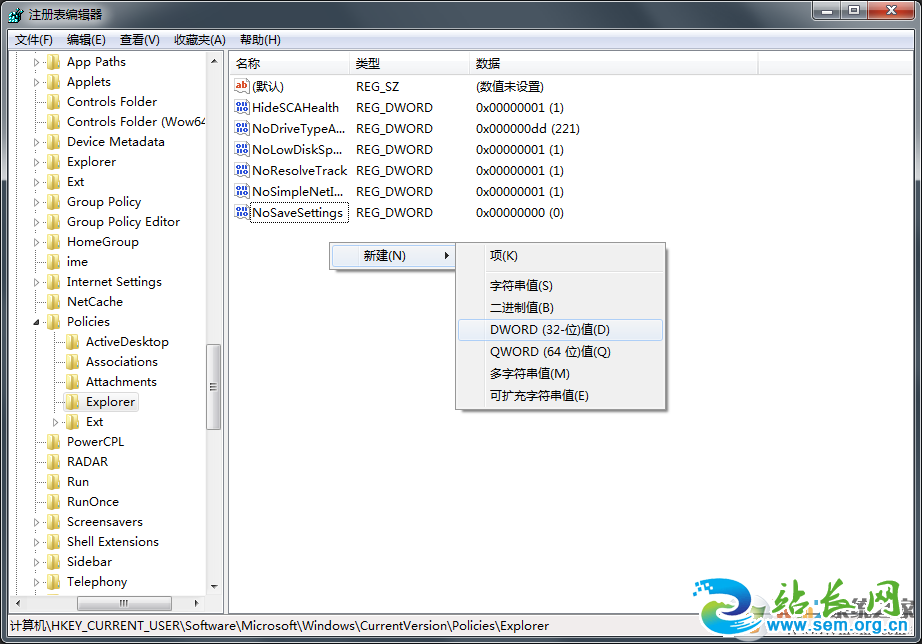Expand the Internet Settings tree node
922x644 pixels.
pos(37,282)
